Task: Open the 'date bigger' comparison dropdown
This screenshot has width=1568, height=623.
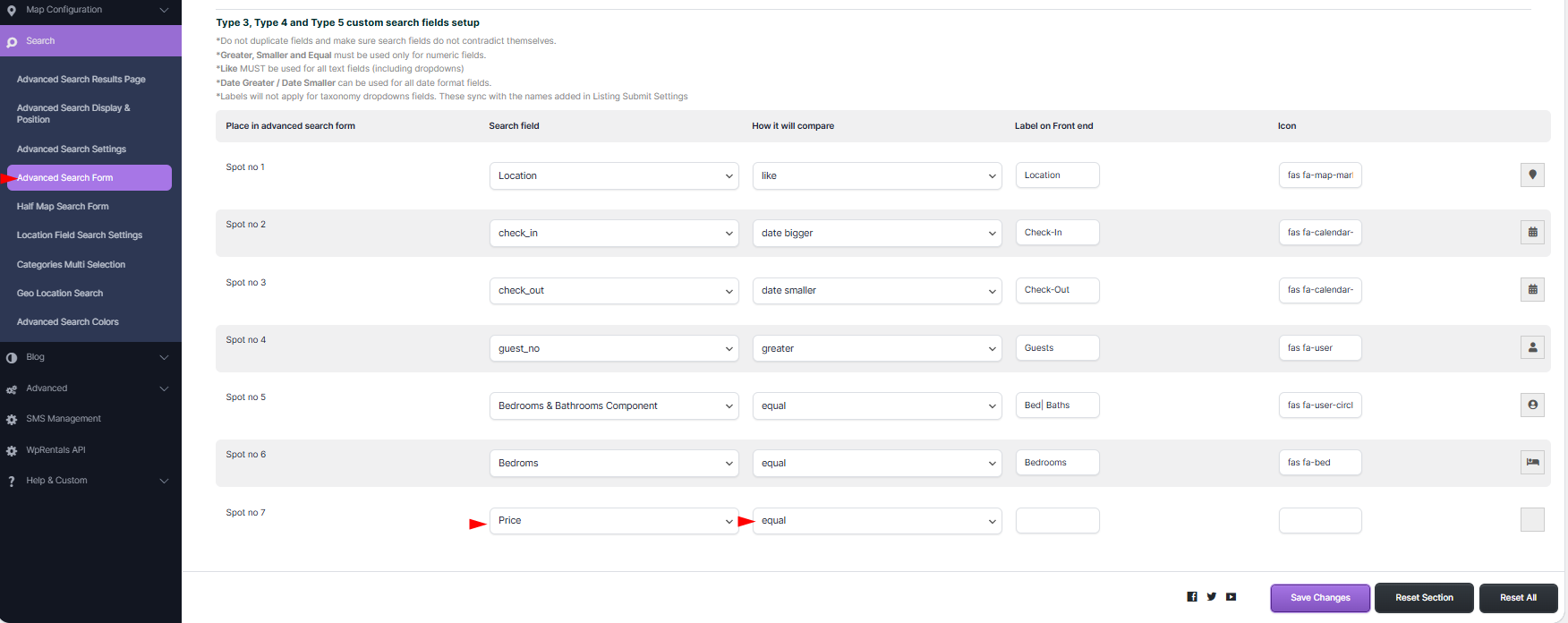Action: (x=876, y=234)
